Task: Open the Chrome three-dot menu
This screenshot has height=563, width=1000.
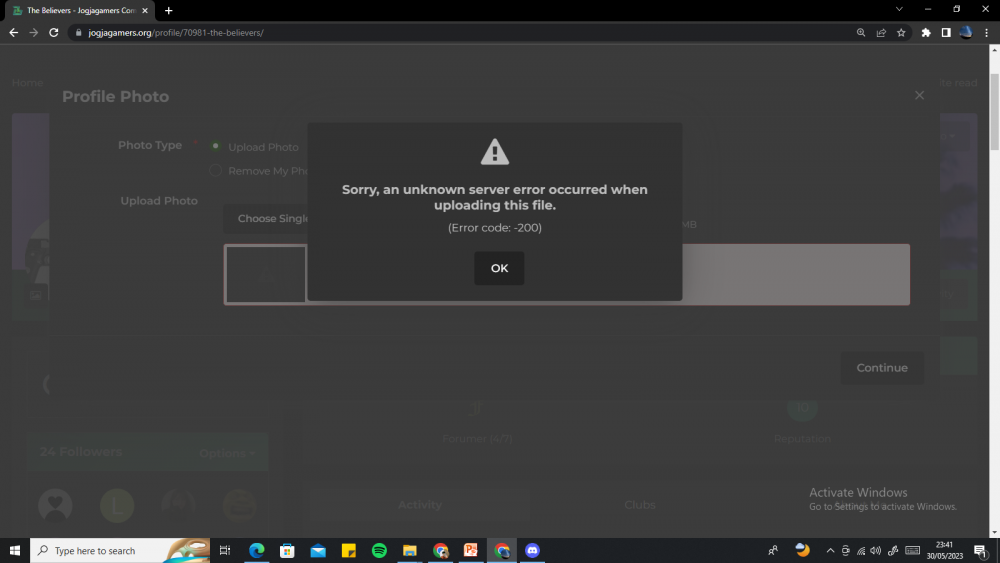Action: pos(986,33)
